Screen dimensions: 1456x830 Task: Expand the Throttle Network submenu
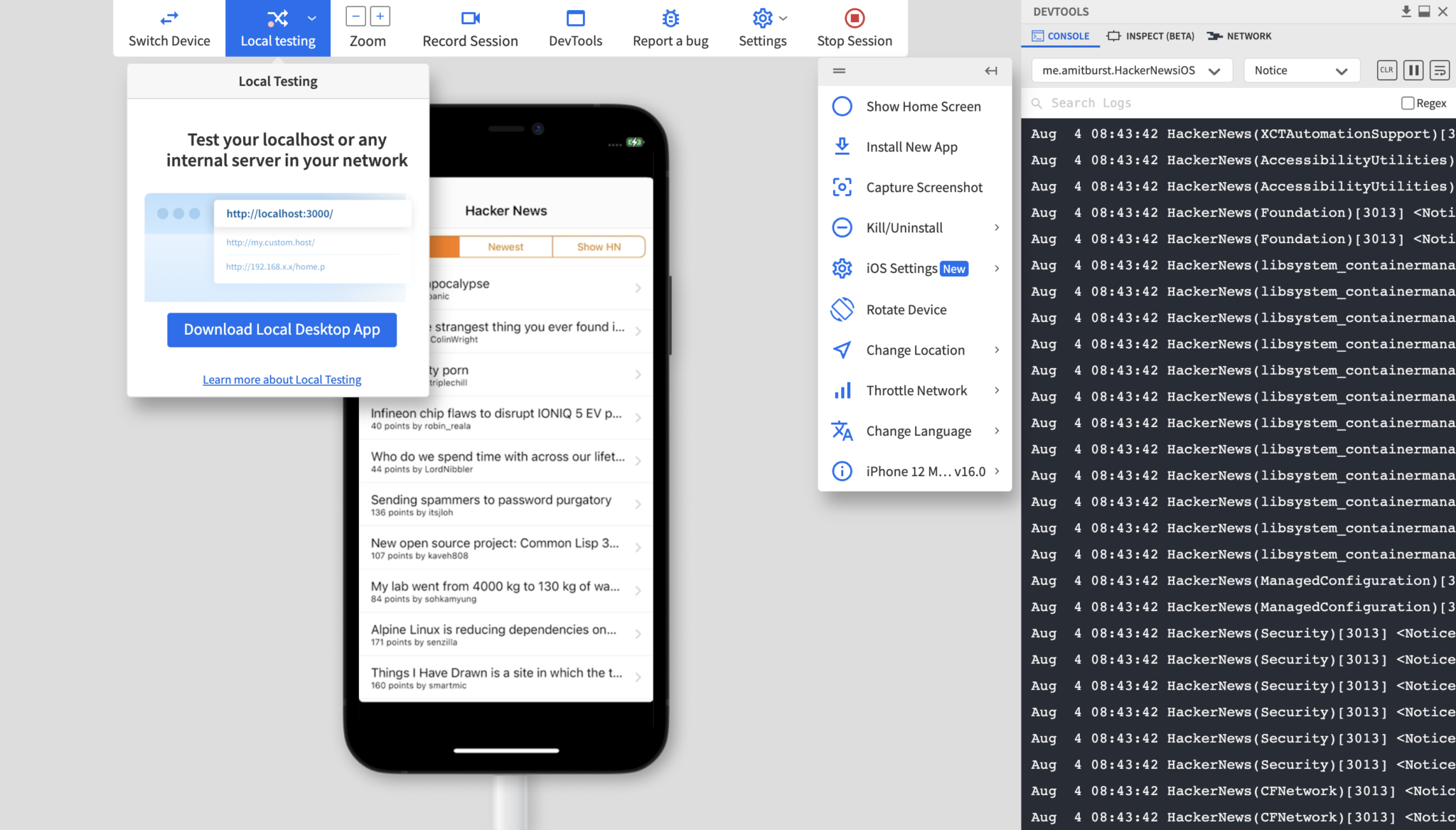(916, 391)
